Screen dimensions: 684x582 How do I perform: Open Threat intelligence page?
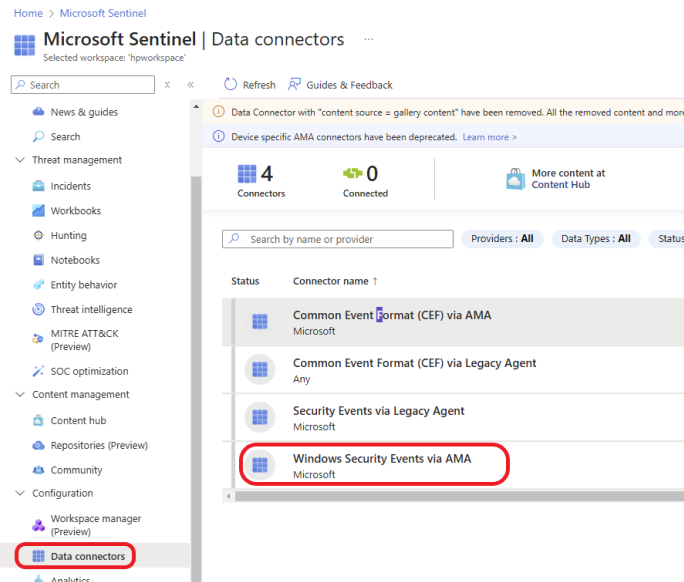pyautogui.click(x=92, y=309)
